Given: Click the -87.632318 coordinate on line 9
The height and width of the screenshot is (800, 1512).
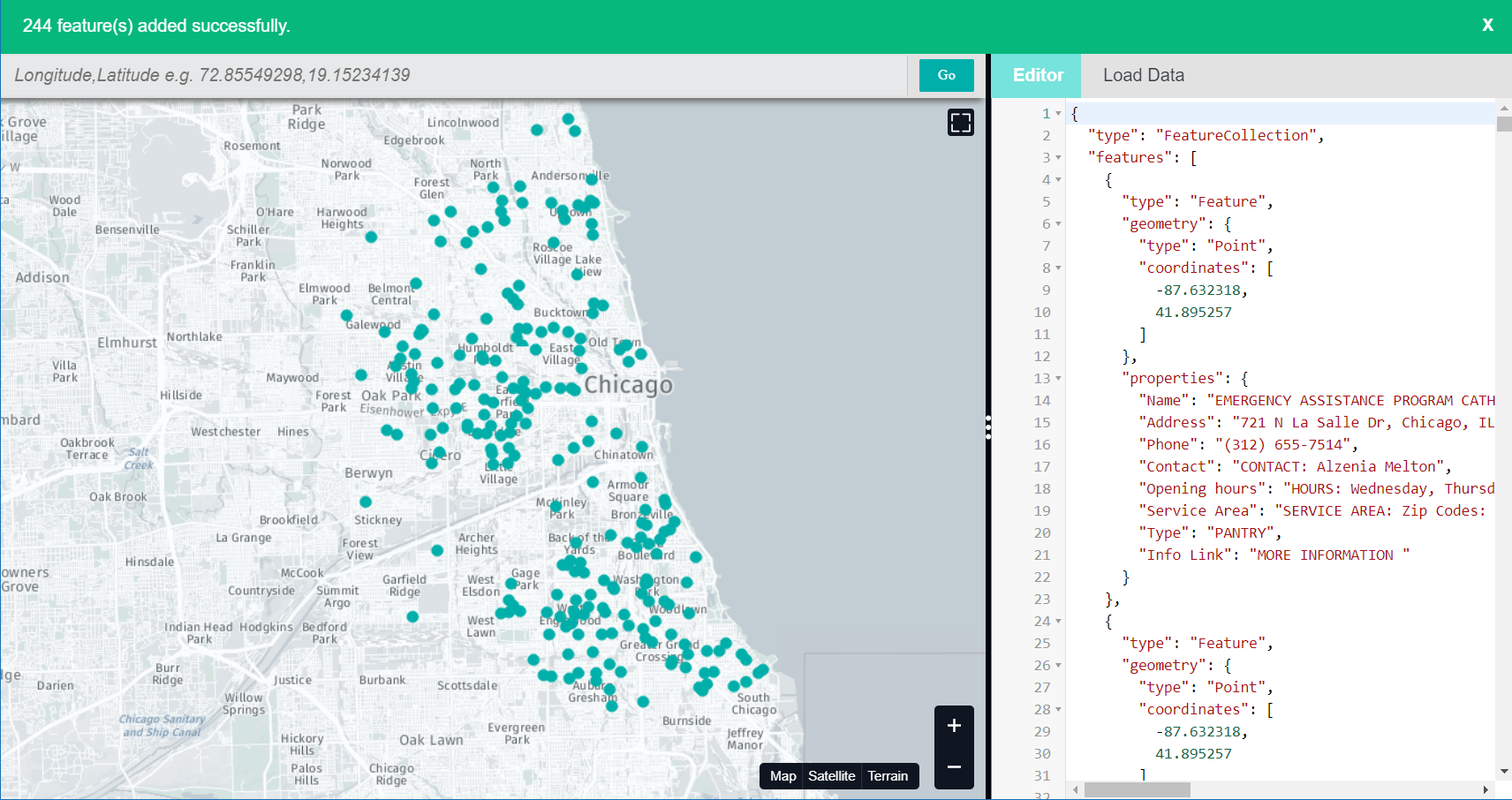Looking at the screenshot, I should (1198, 290).
